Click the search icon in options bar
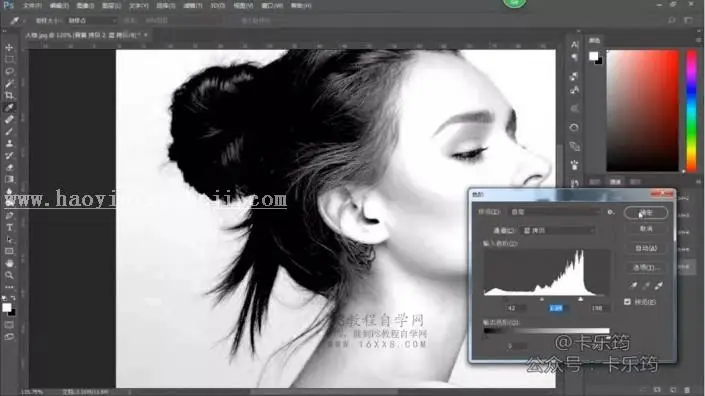The width and height of the screenshot is (705, 396). 671,20
